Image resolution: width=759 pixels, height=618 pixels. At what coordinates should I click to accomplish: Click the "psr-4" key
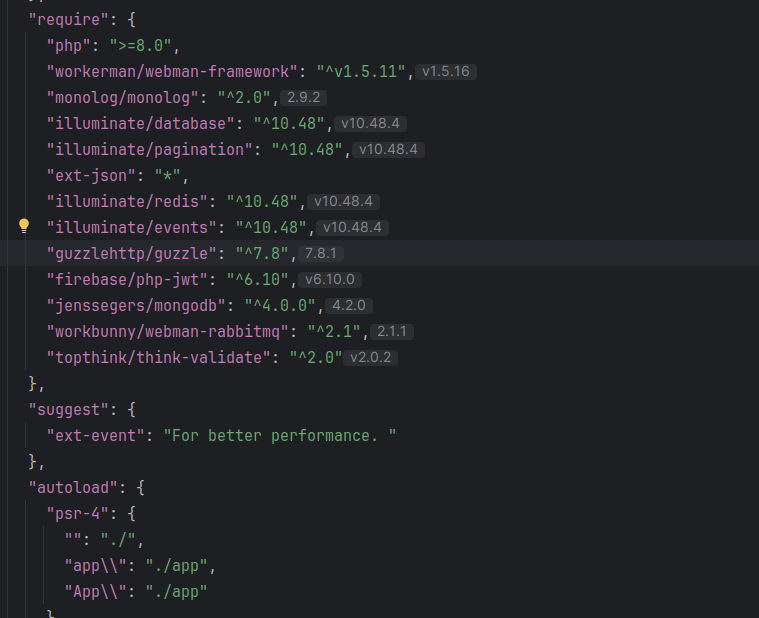coord(77,513)
